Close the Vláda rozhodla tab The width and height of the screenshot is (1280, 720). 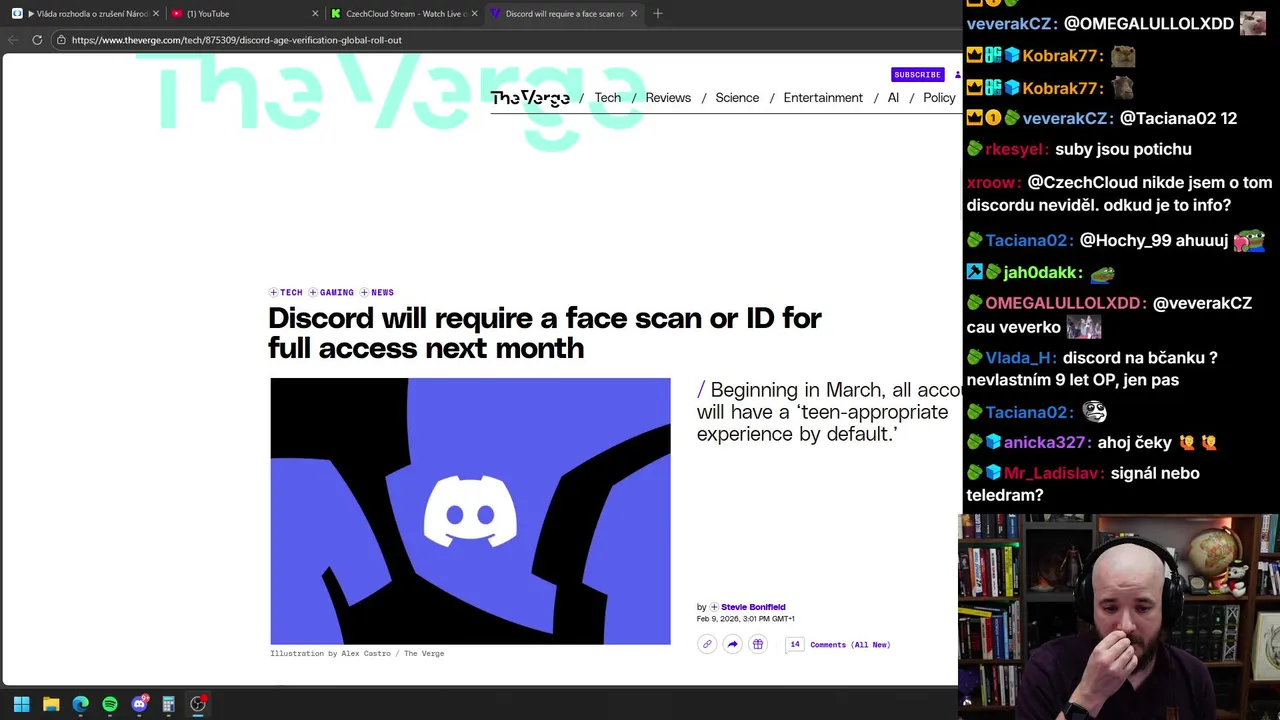tap(156, 14)
